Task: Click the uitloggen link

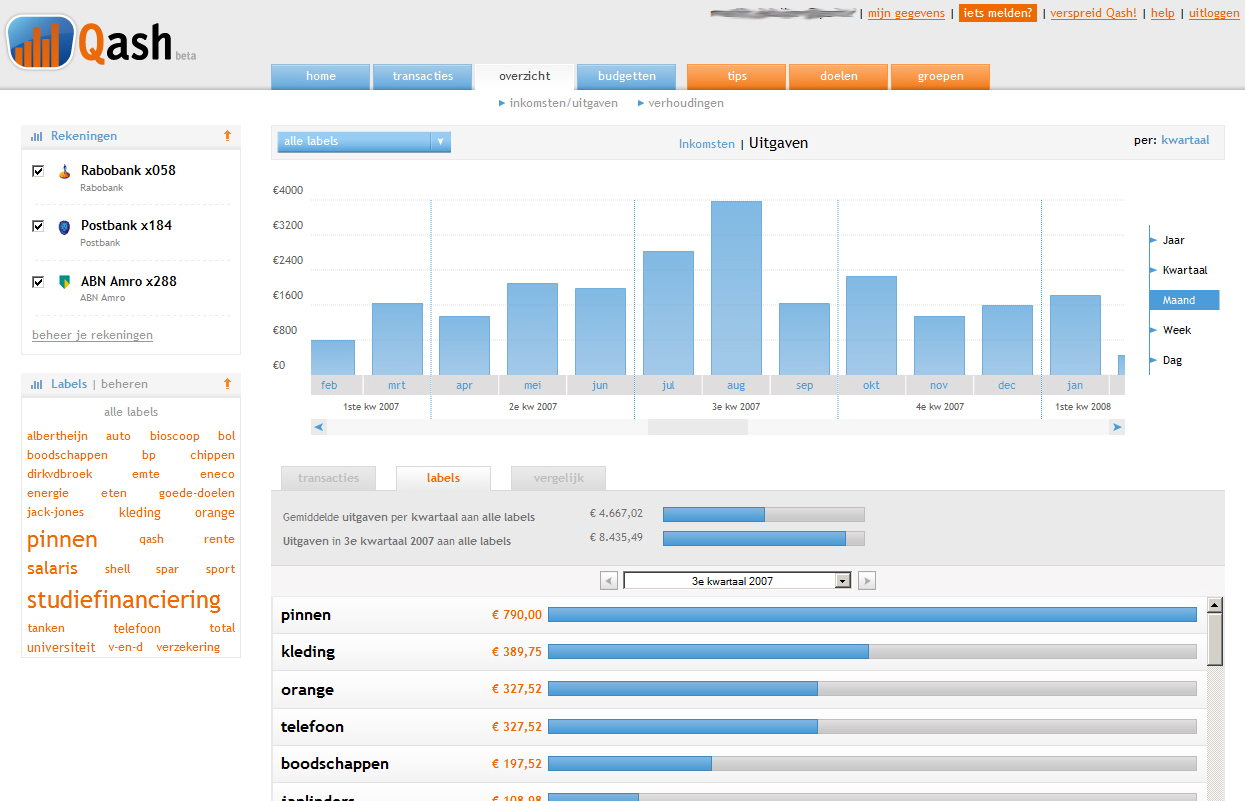Action: [1213, 13]
